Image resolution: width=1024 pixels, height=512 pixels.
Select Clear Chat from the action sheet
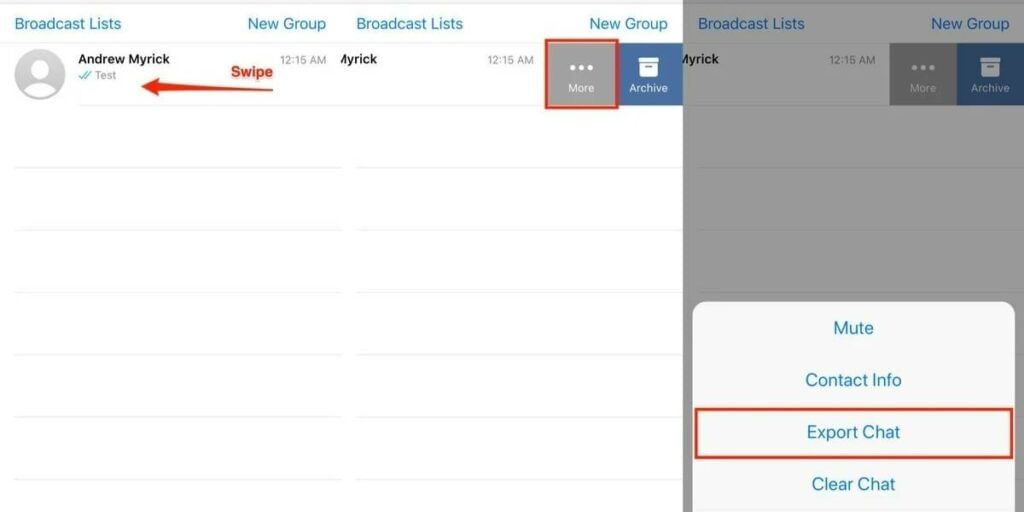pos(854,485)
